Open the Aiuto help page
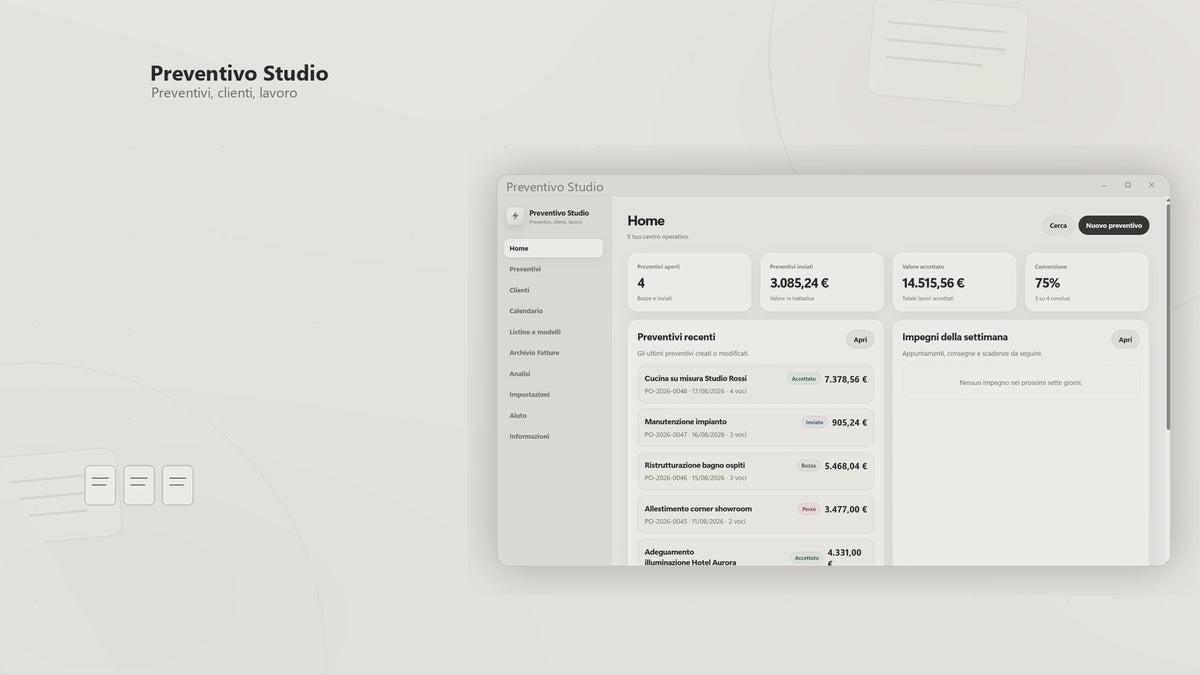The width and height of the screenshot is (1200, 675). (553, 416)
